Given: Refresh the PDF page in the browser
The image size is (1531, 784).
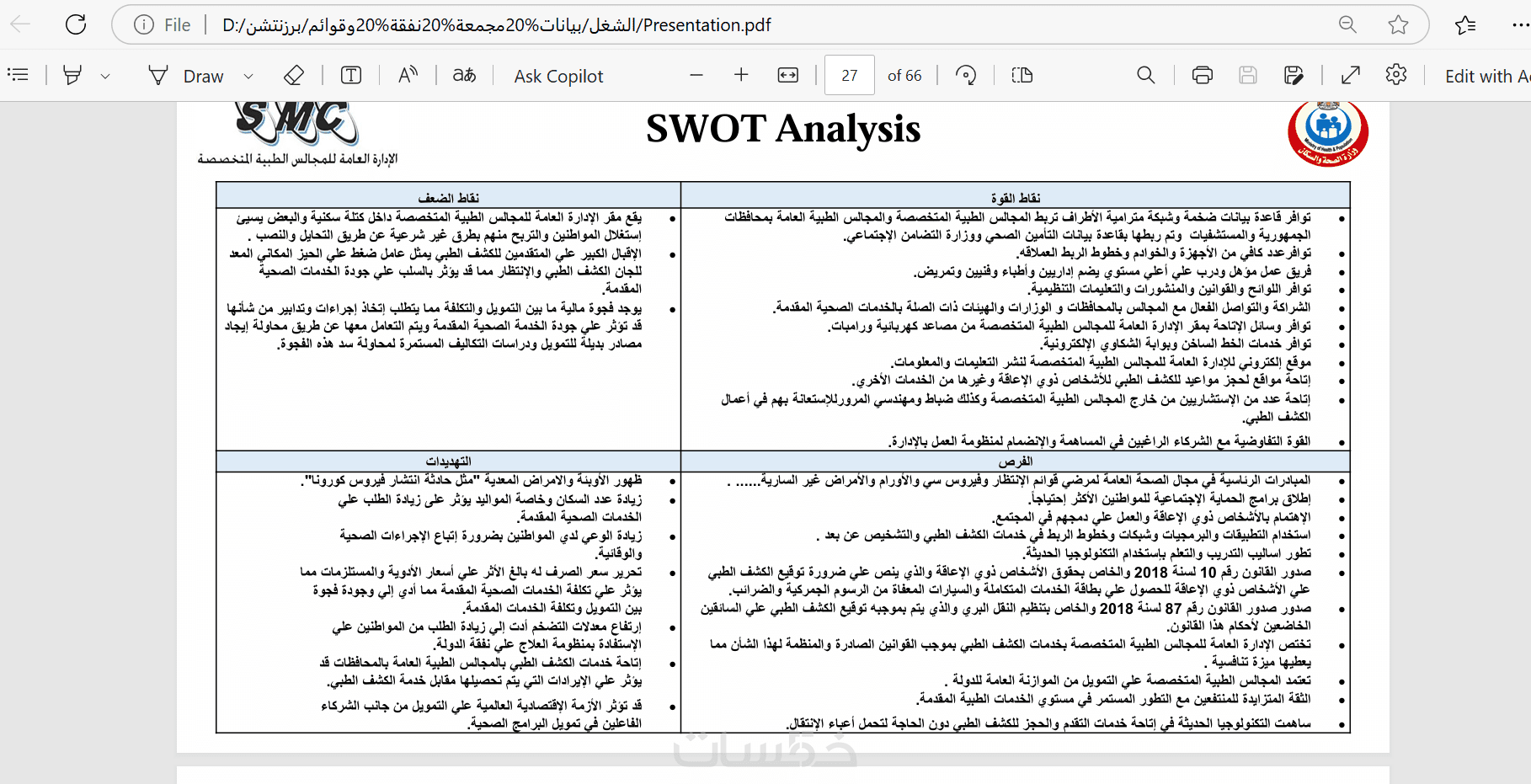Looking at the screenshot, I should coord(76,24).
